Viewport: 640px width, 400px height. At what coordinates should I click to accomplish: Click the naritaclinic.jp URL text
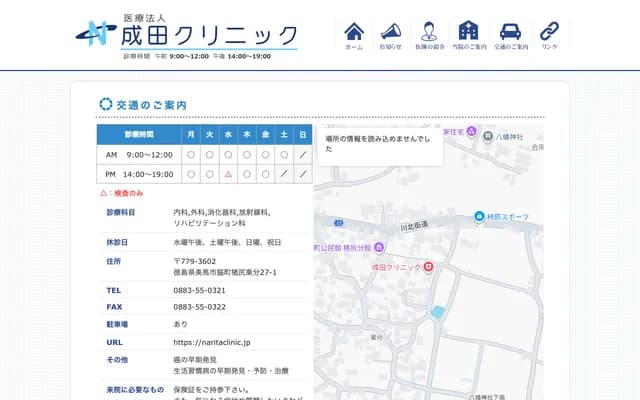(x=212, y=341)
